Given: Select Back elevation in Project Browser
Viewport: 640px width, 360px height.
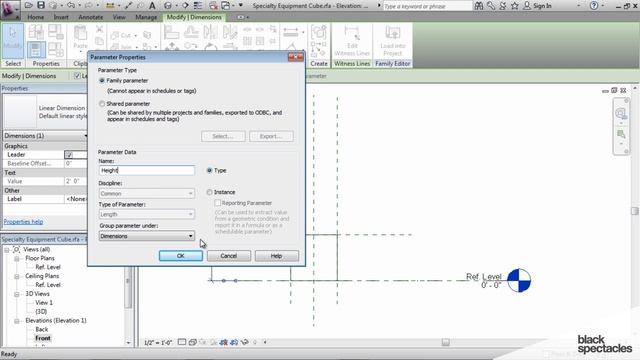Looking at the screenshot, I should tap(42, 329).
